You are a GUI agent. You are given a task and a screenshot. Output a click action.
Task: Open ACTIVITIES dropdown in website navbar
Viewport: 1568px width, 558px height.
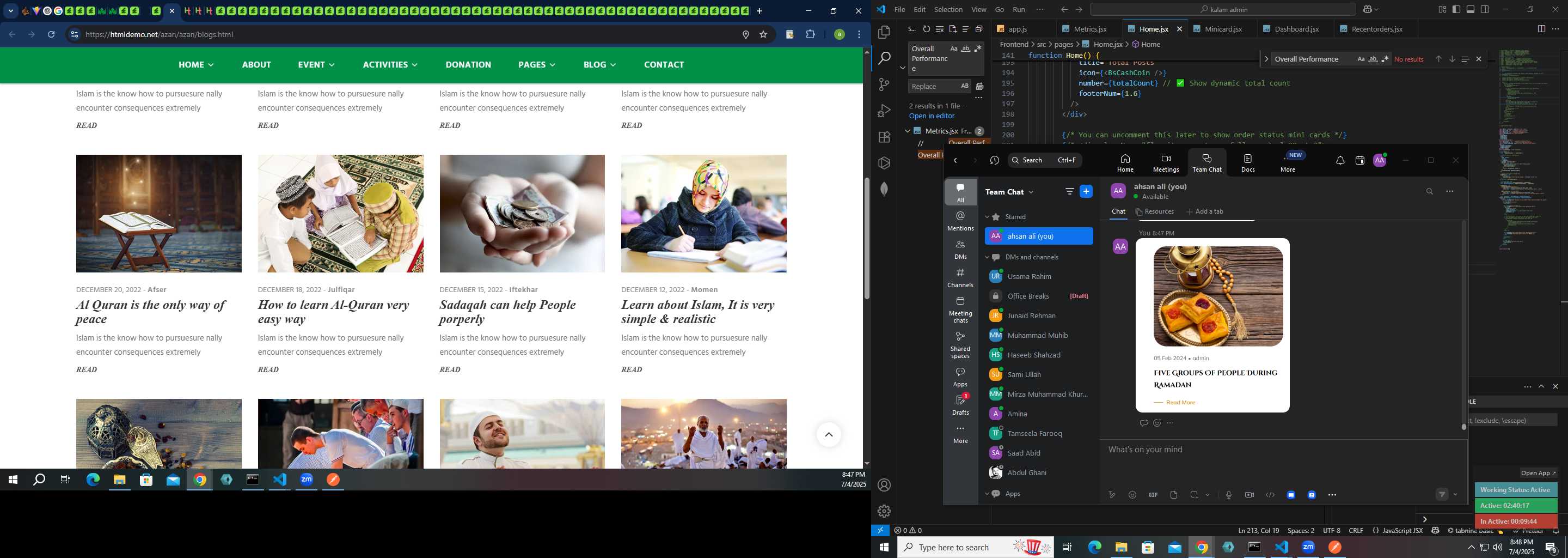click(390, 64)
